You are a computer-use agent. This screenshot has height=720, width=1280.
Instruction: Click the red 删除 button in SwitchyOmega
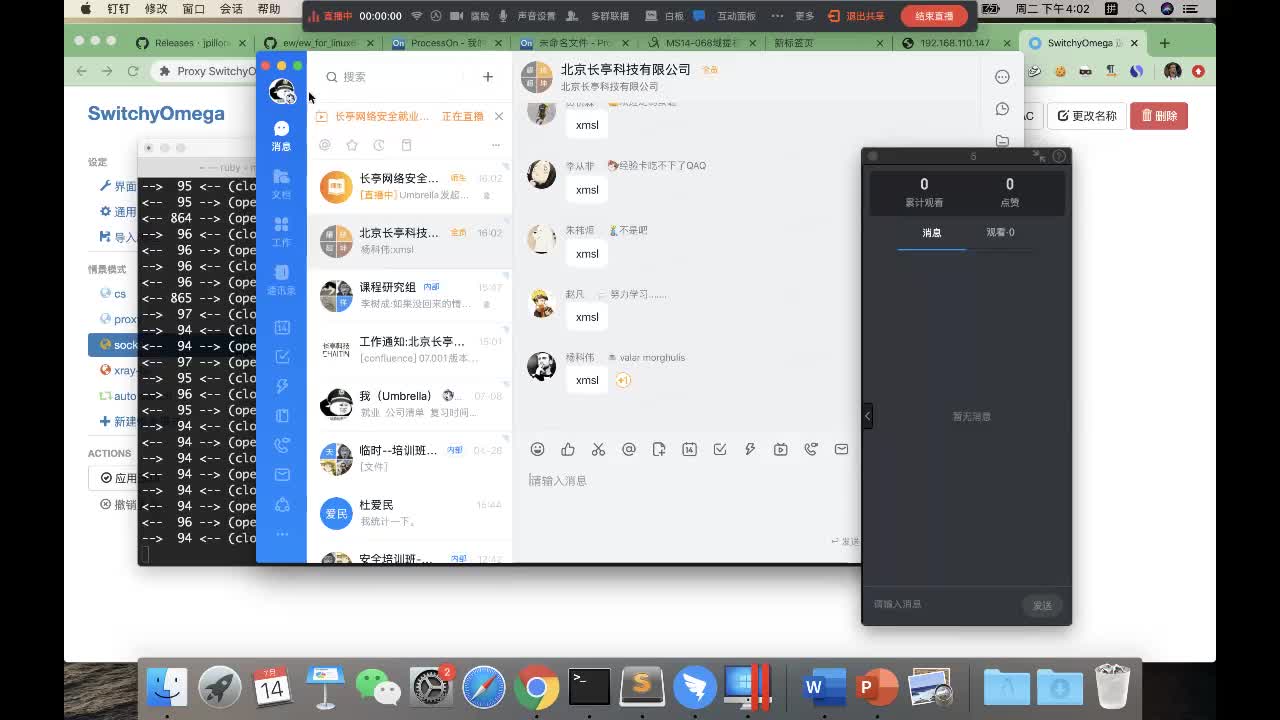[x=1159, y=116]
